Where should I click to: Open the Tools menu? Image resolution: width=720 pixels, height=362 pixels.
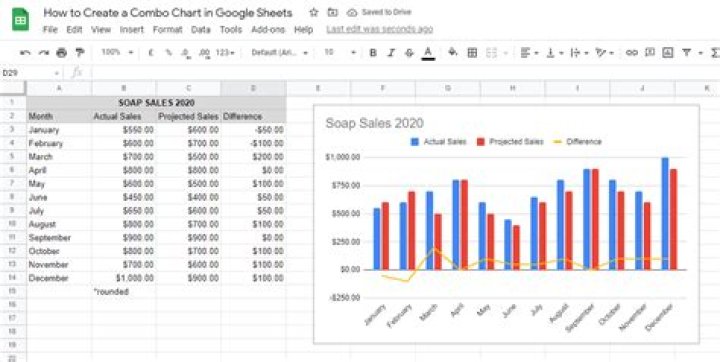(231, 29)
